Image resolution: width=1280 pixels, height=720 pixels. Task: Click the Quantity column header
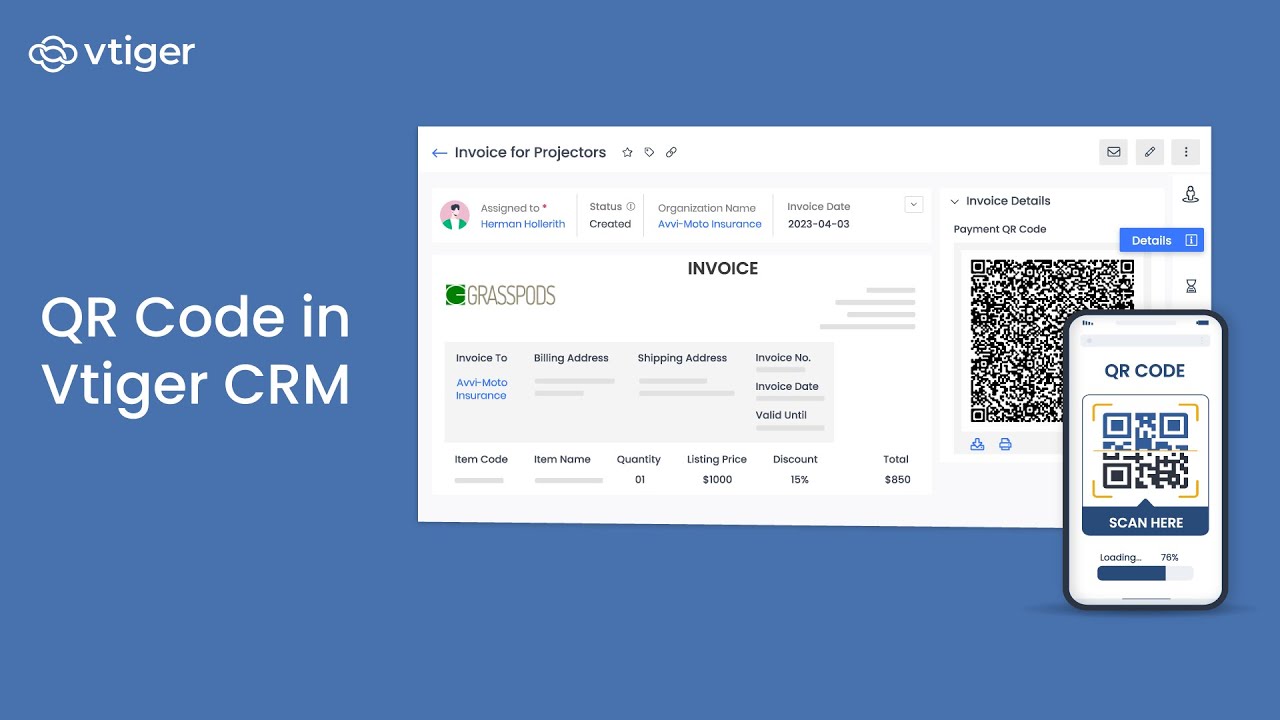point(639,460)
